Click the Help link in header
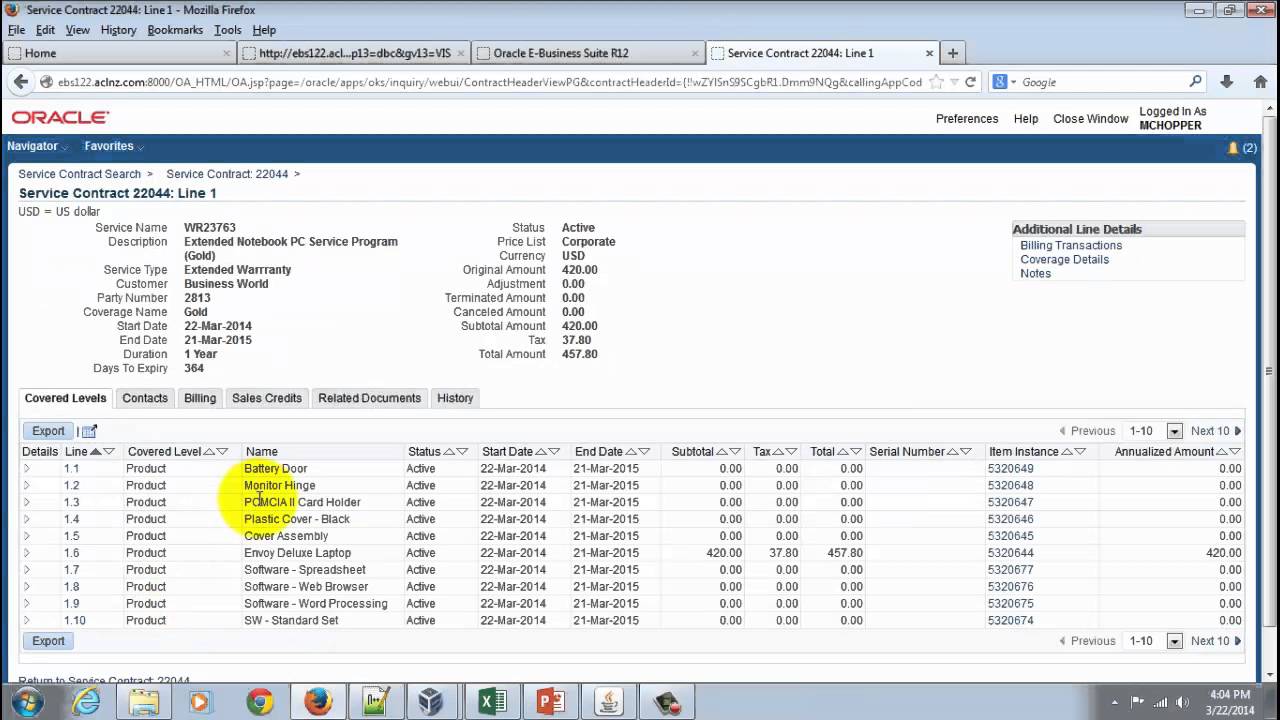The image size is (1280, 720). click(1026, 118)
